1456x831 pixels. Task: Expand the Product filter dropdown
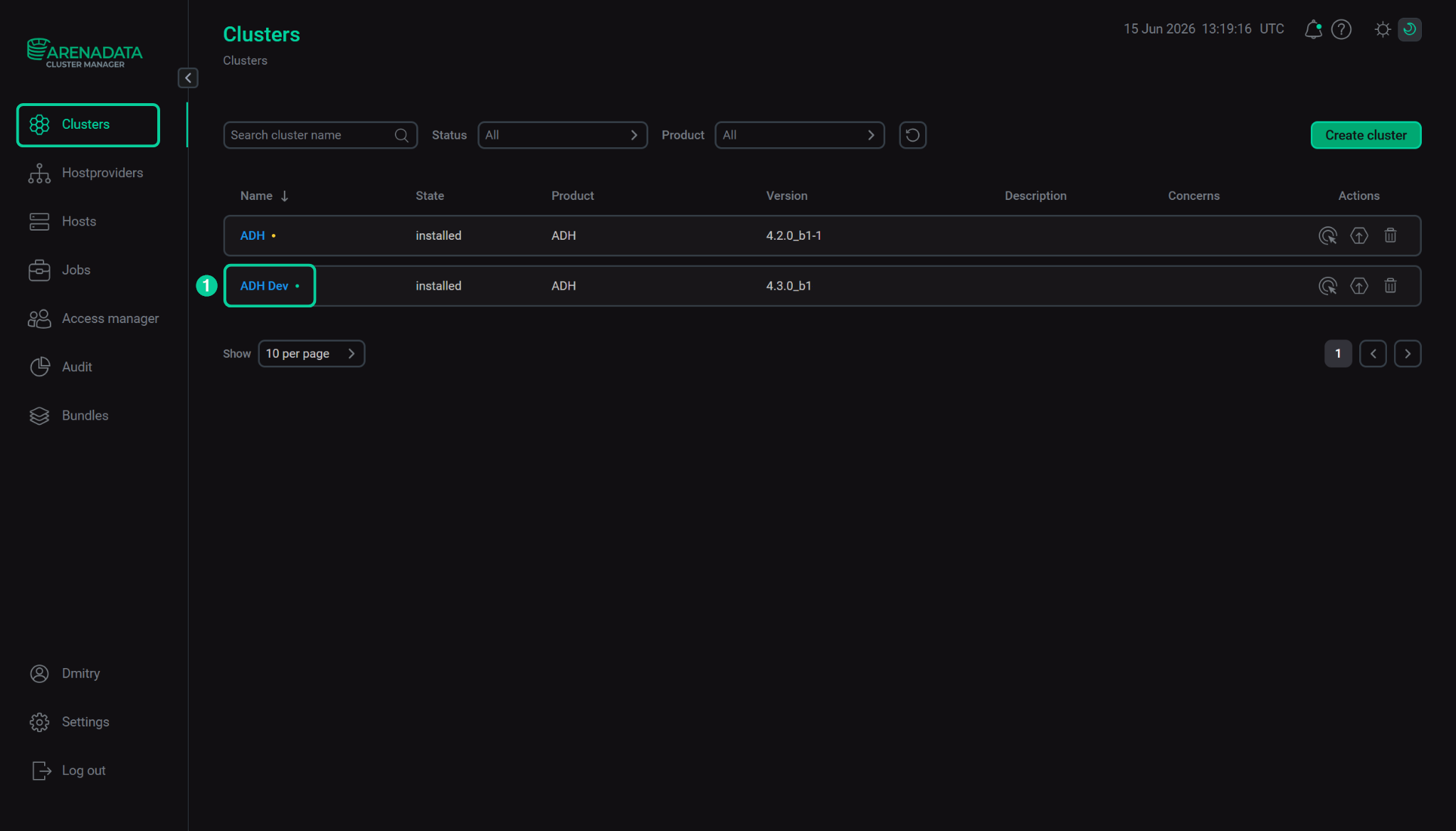(799, 135)
